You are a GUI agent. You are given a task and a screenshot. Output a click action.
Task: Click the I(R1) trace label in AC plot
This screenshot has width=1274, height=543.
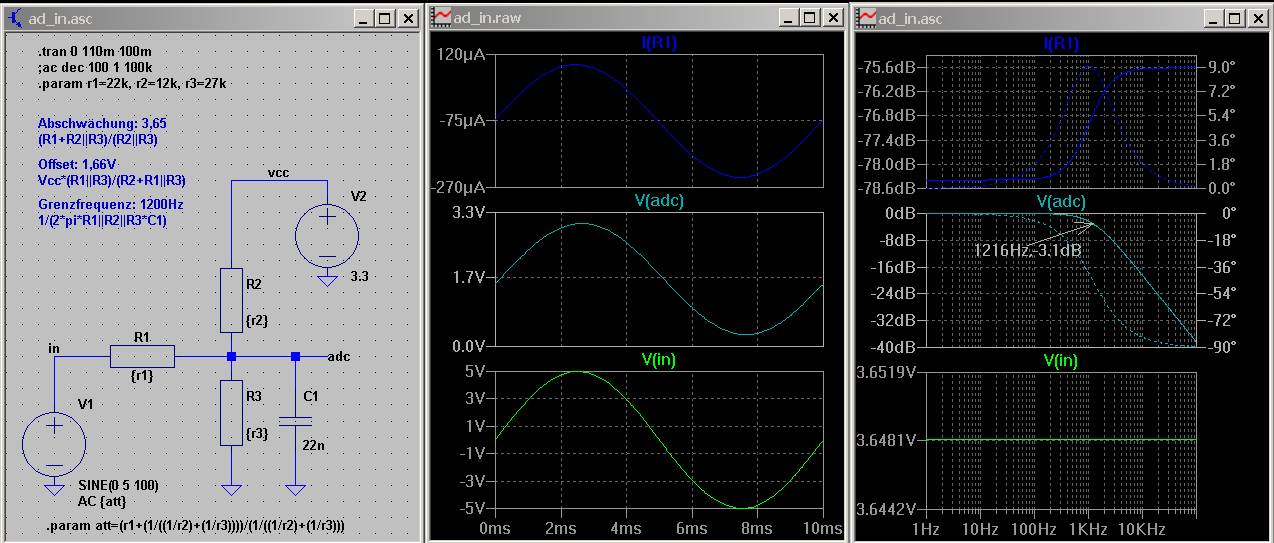pos(1060,43)
